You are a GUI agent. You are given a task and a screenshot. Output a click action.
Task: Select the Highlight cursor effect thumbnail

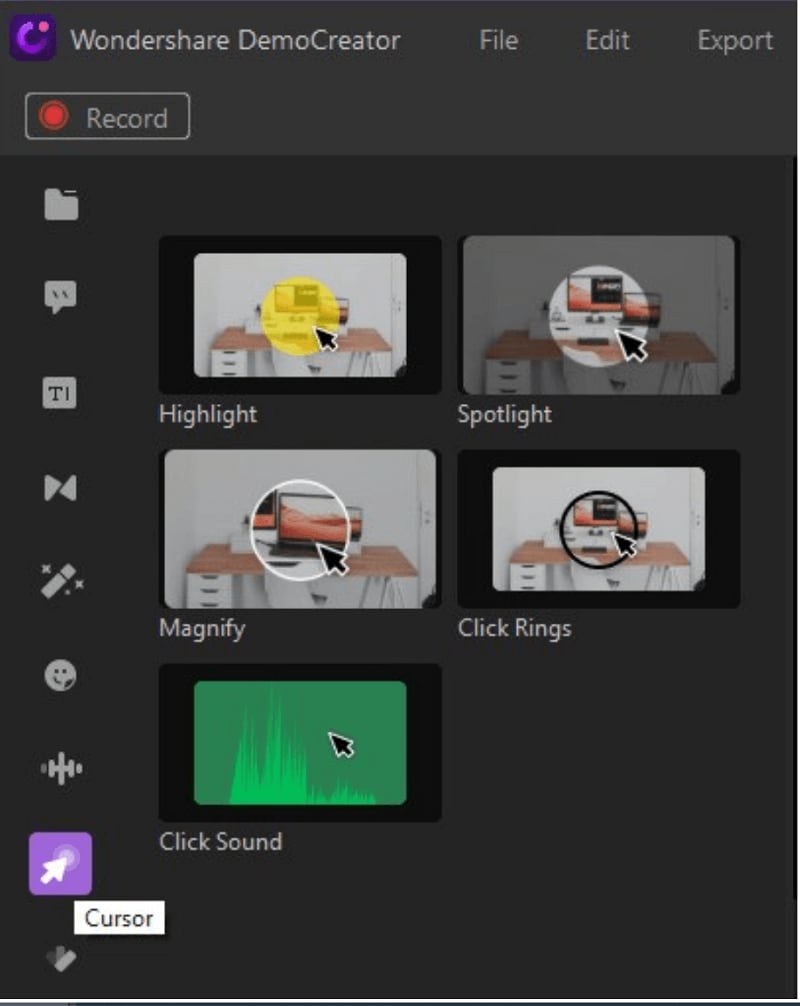(x=300, y=314)
